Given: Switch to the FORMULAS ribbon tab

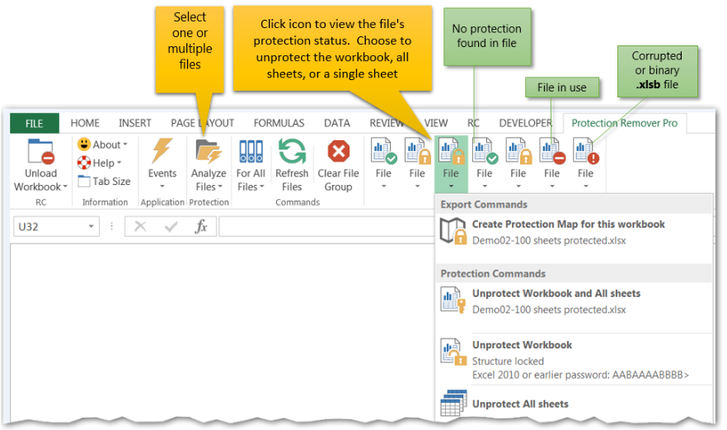Looking at the screenshot, I should 279,123.
